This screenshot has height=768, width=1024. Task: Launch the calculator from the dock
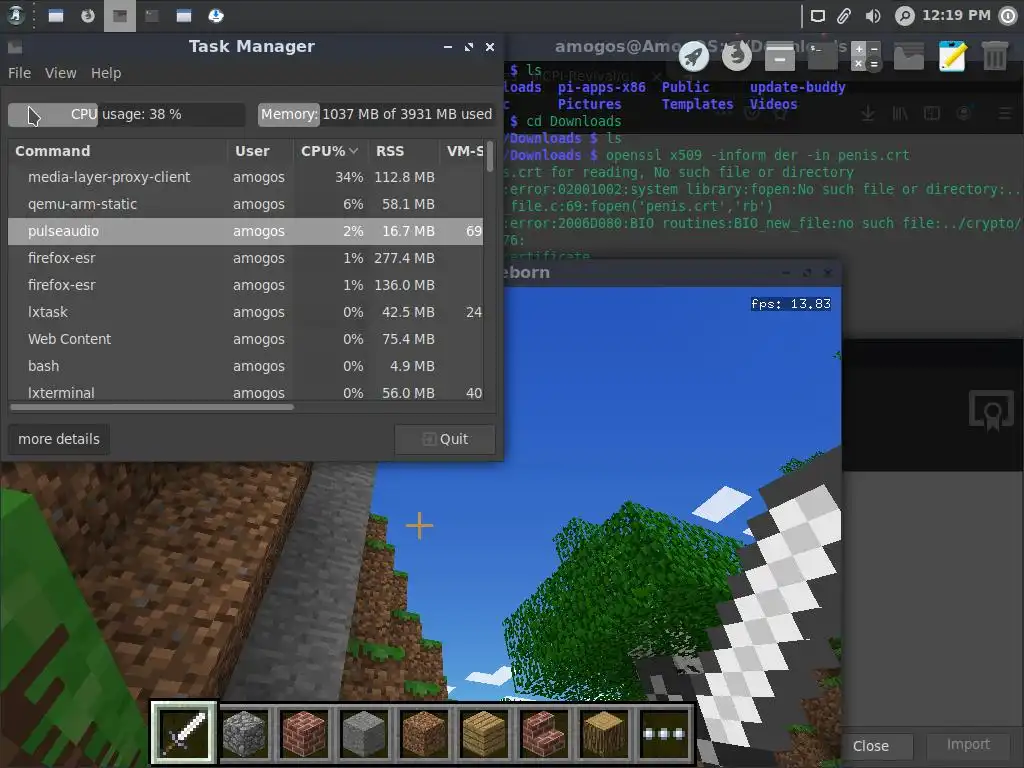pyautogui.click(x=866, y=57)
